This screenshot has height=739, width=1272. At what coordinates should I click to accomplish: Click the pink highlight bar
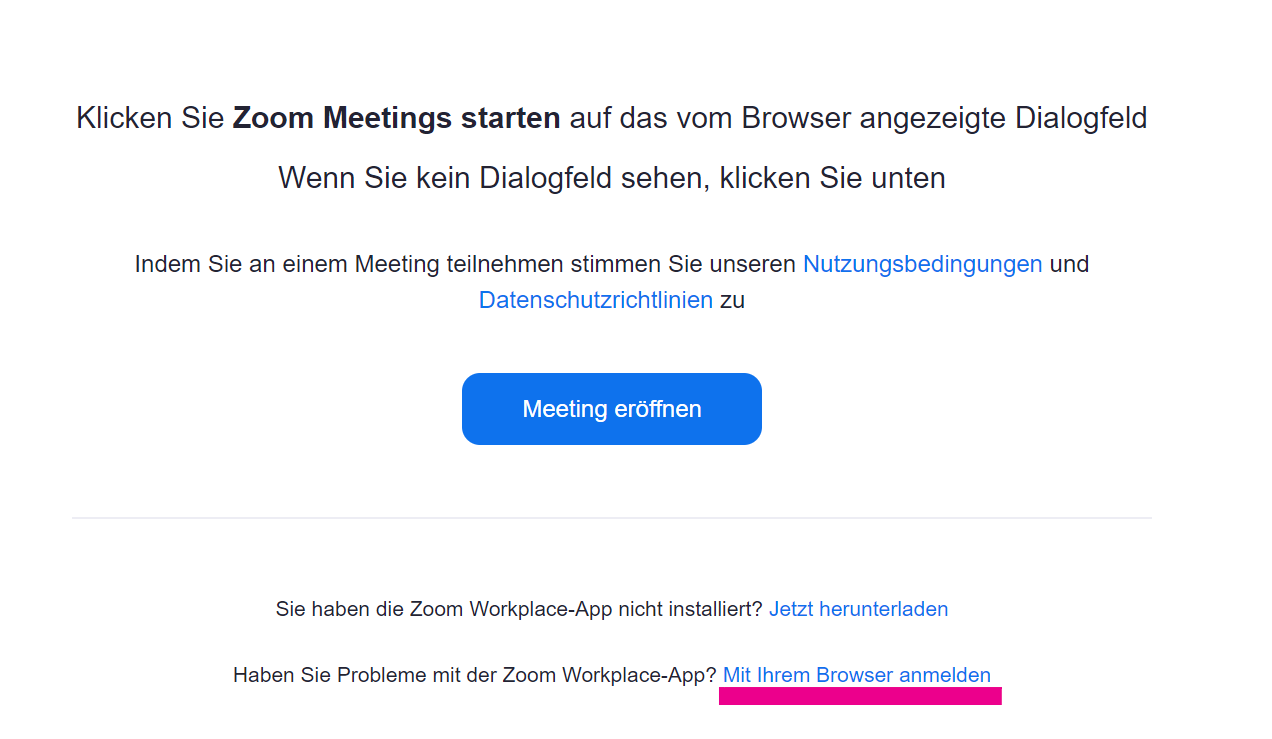click(860, 696)
